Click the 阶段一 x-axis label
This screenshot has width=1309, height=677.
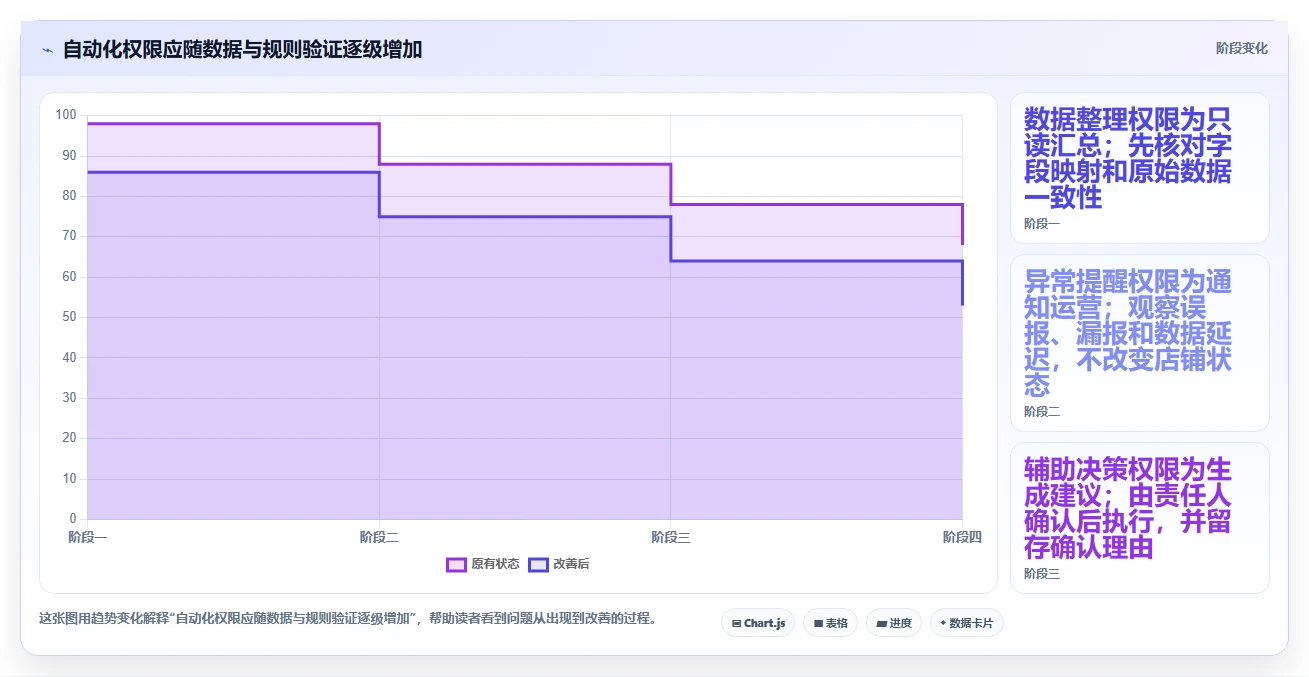pos(88,537)
